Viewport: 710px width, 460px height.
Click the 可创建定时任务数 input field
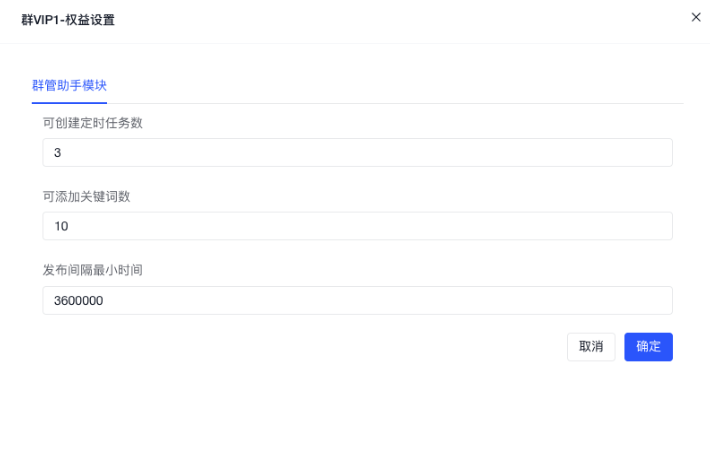pos(357,153)
